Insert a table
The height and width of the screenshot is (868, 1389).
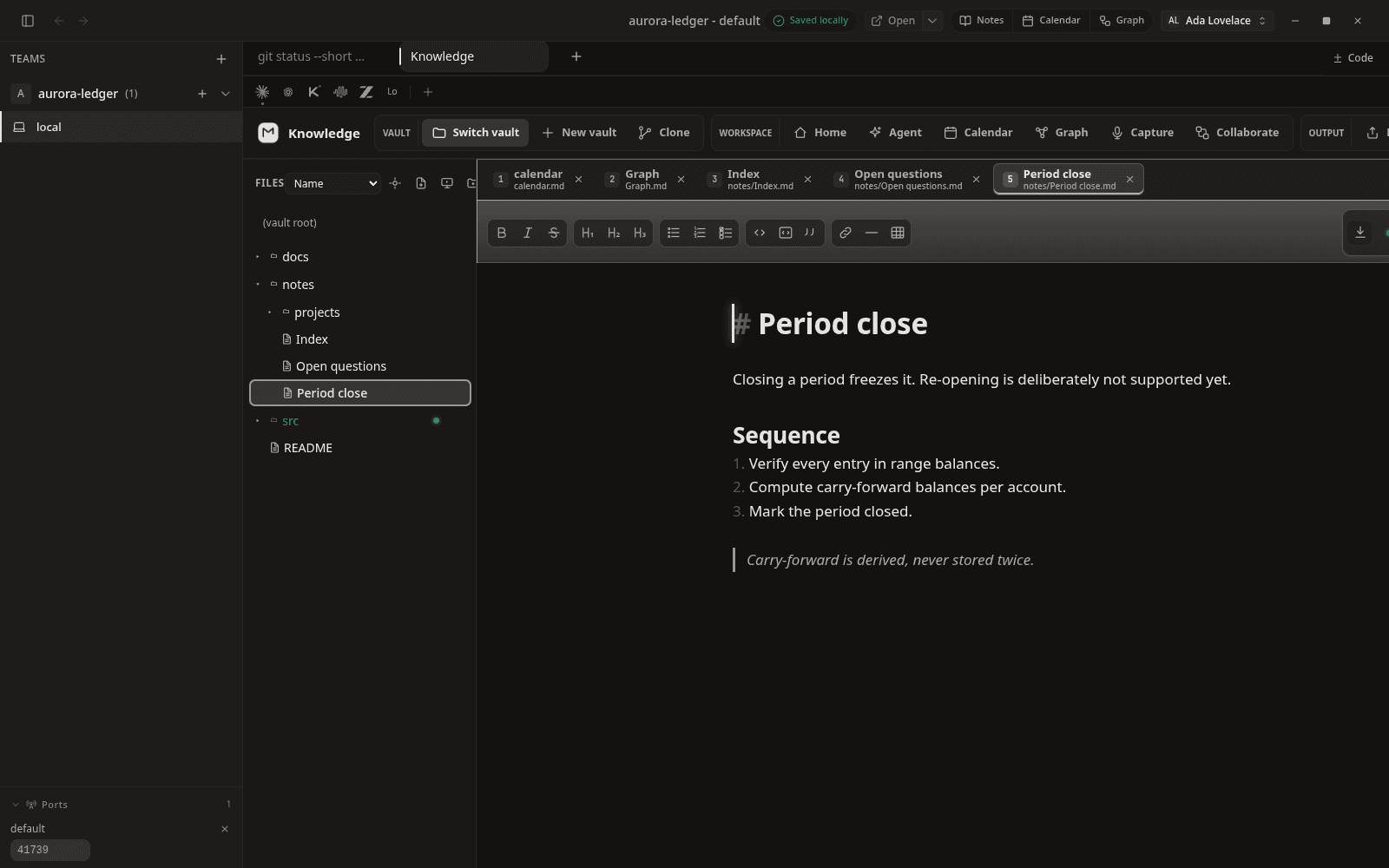point(898,233)
